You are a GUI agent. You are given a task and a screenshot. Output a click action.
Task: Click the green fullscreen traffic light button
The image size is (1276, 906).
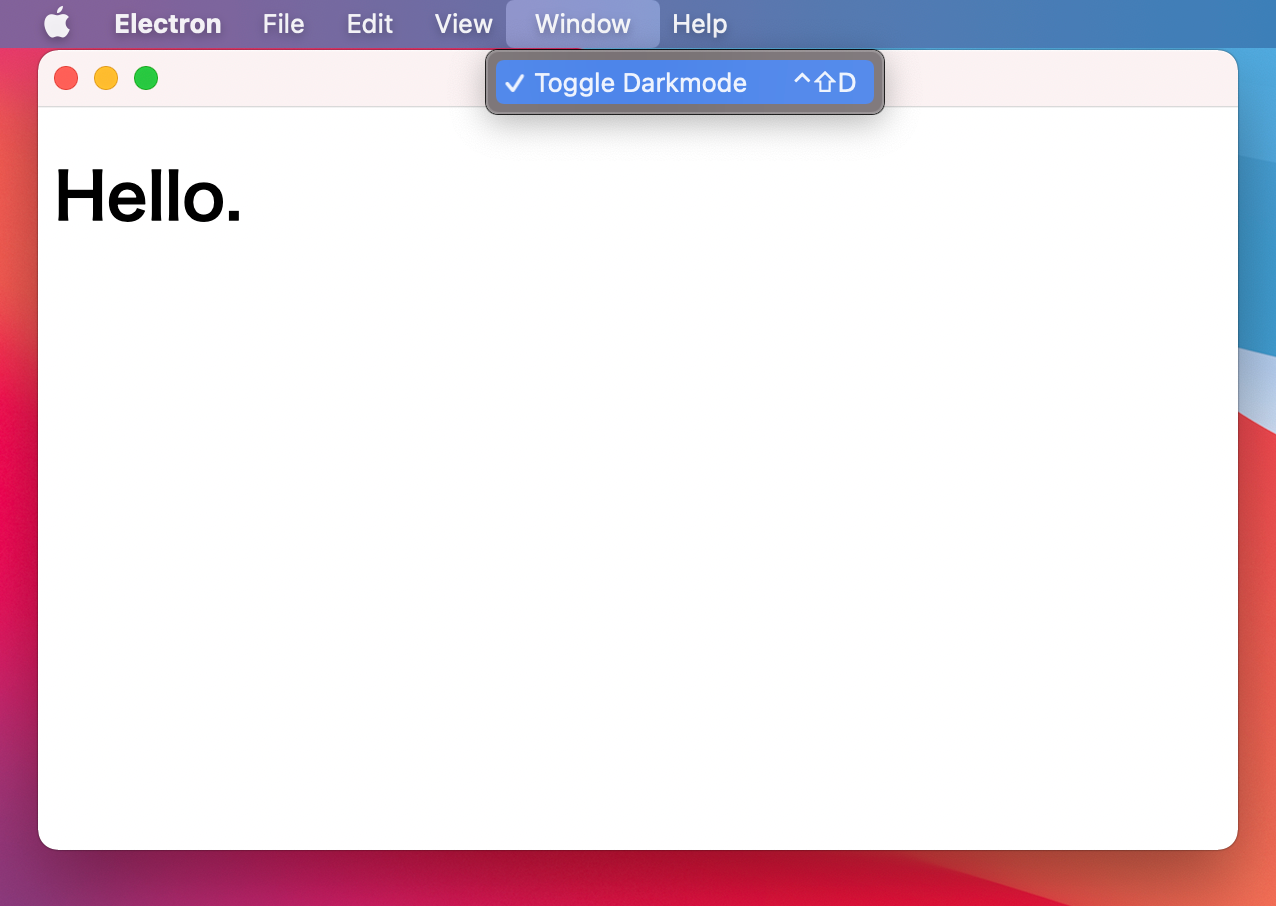[x=146, y=77]
